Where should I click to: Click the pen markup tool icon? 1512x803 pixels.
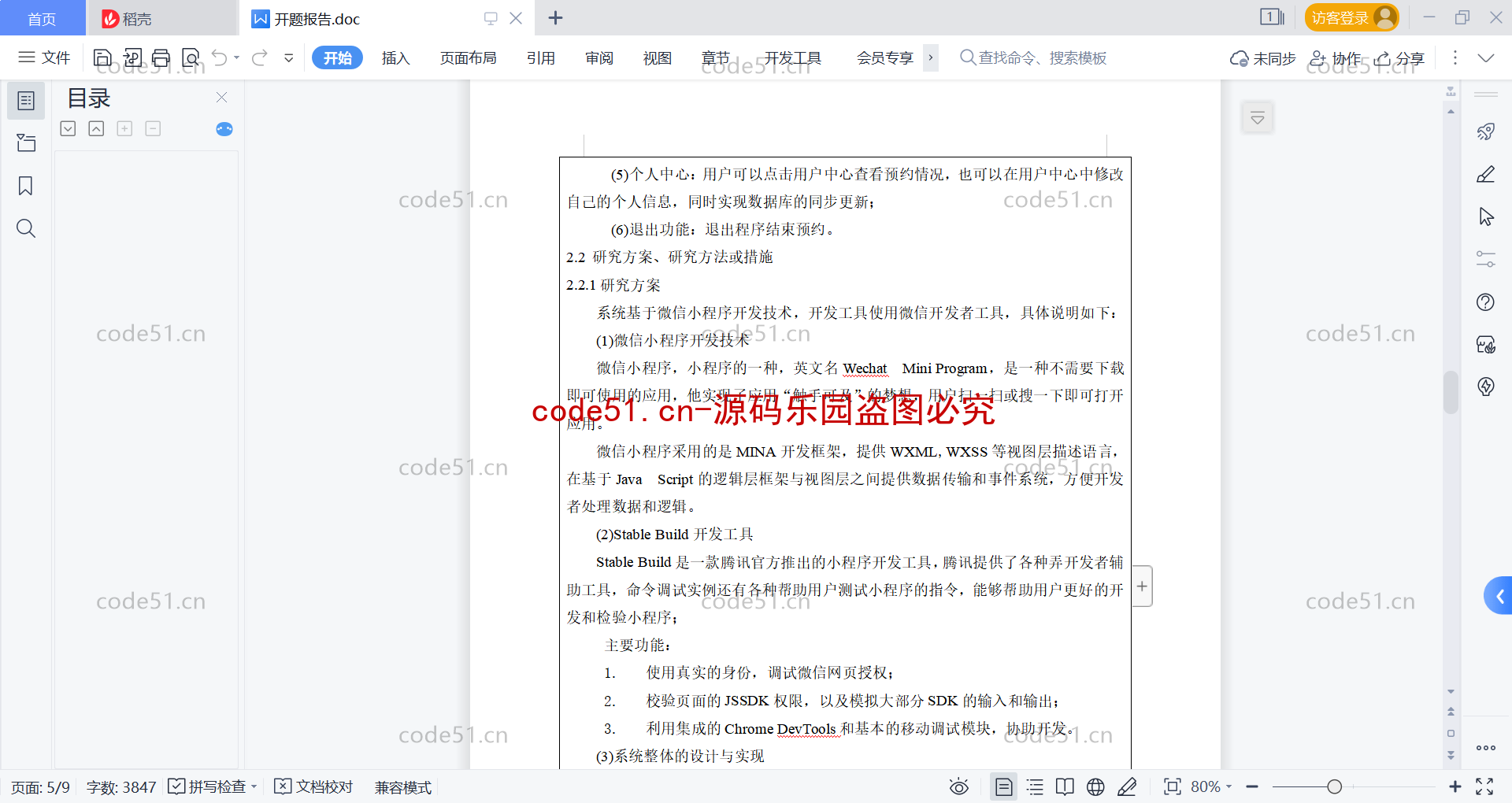[1486, 174]
